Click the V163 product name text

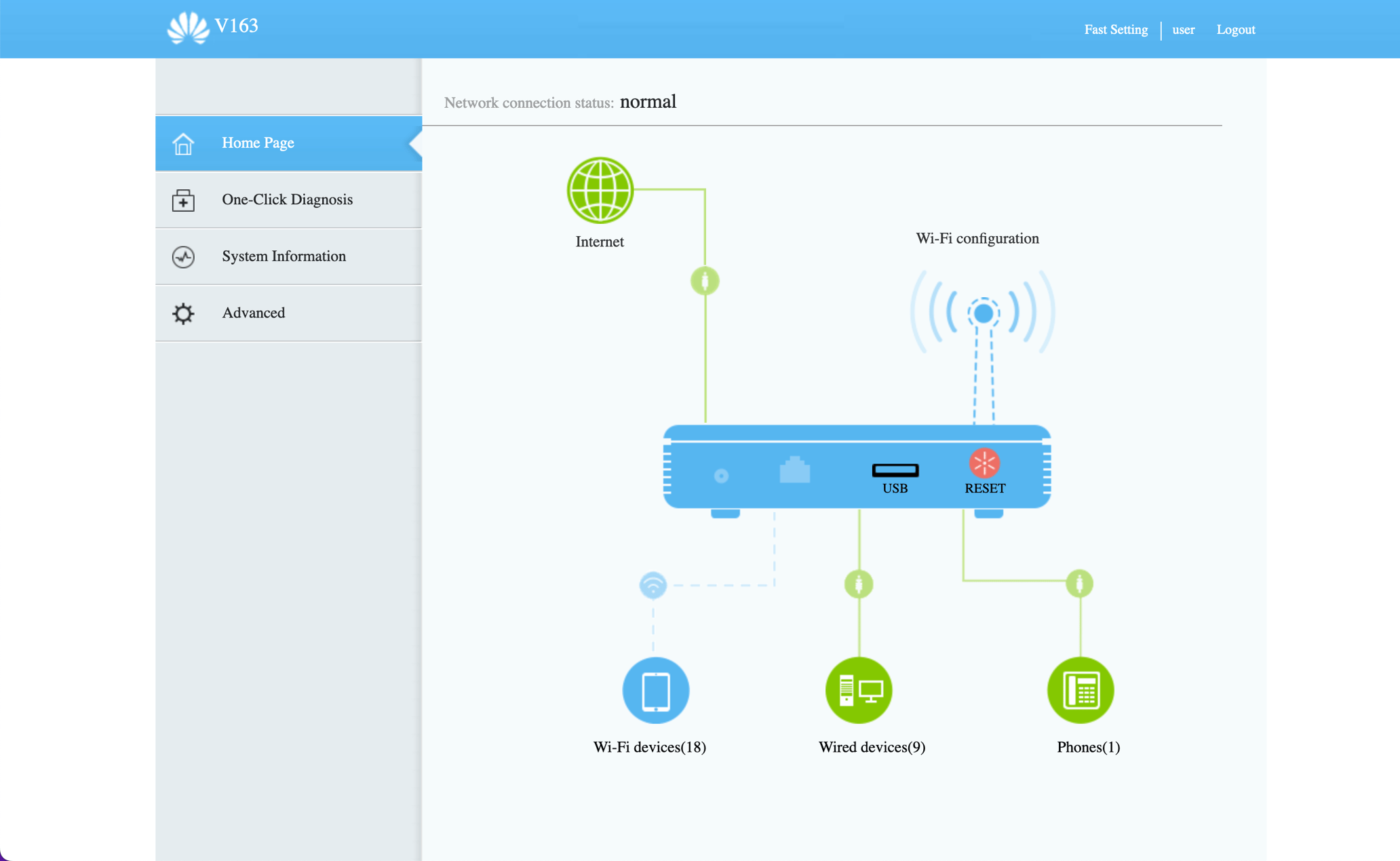pyautogui.click(x=236, y=26)
